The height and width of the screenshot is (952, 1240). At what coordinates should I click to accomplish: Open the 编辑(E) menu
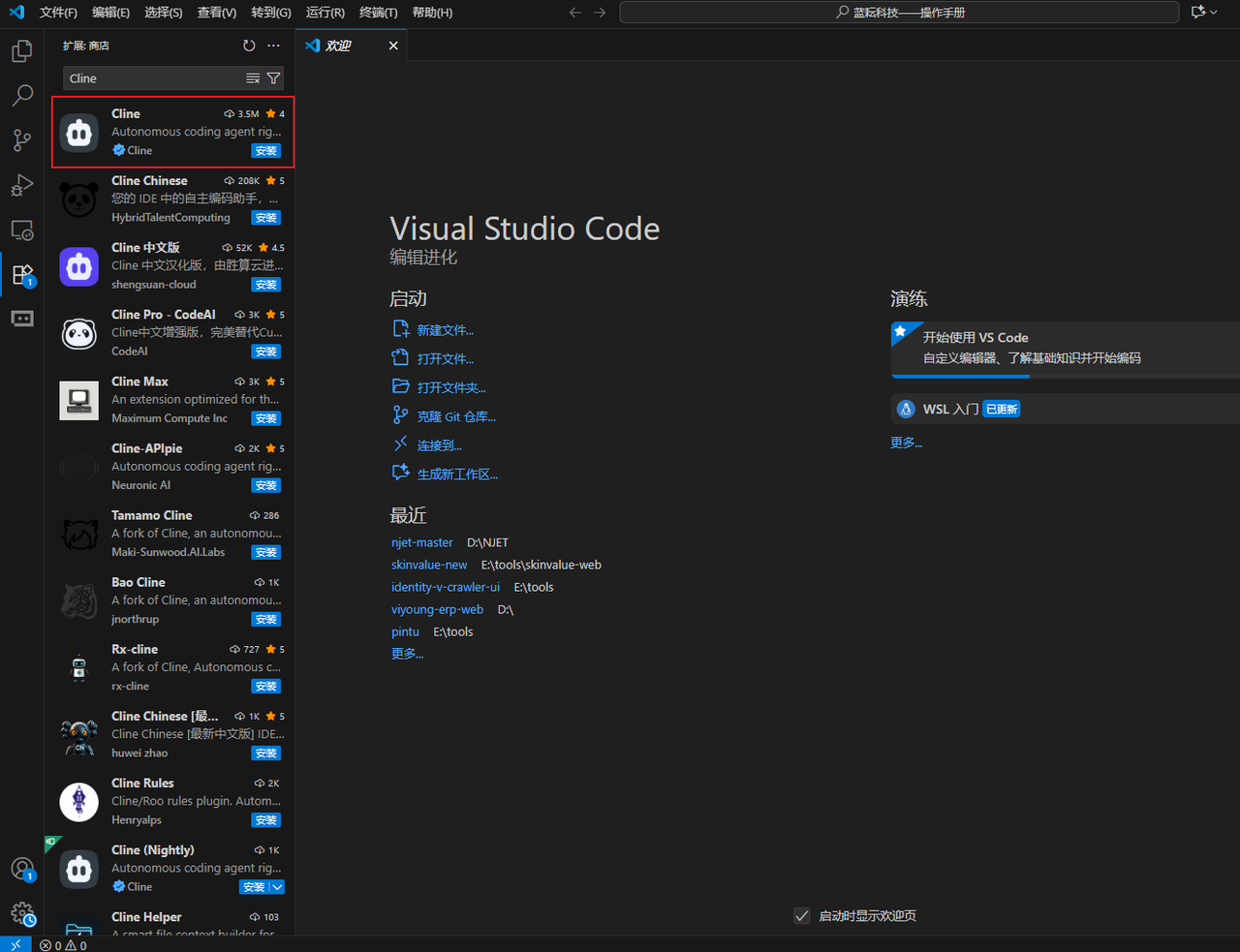coord(110,13)
